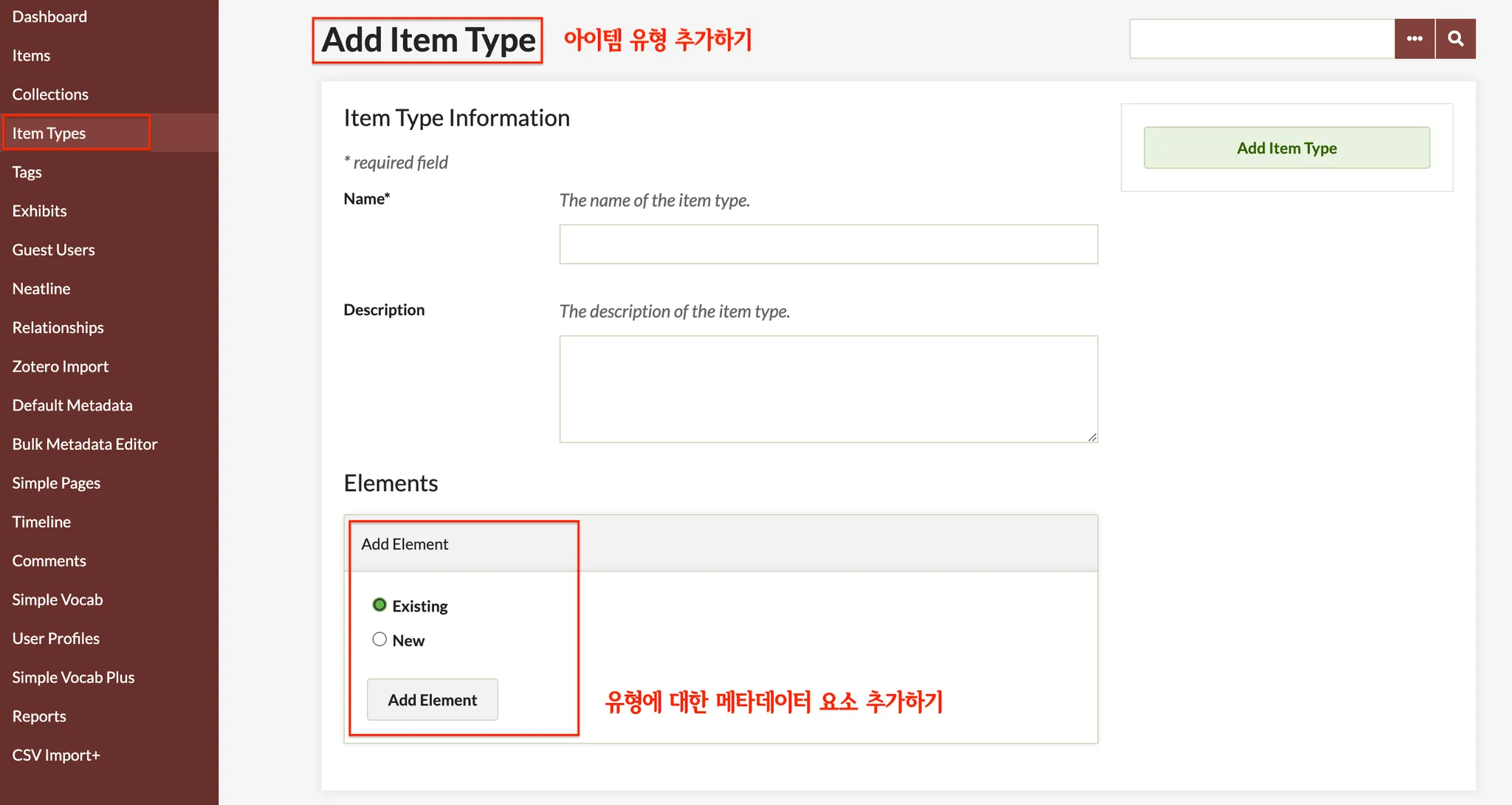This screenshot has height=805, width=1512.
Task: Go to Zotero Import page
Action: [60, 366]
